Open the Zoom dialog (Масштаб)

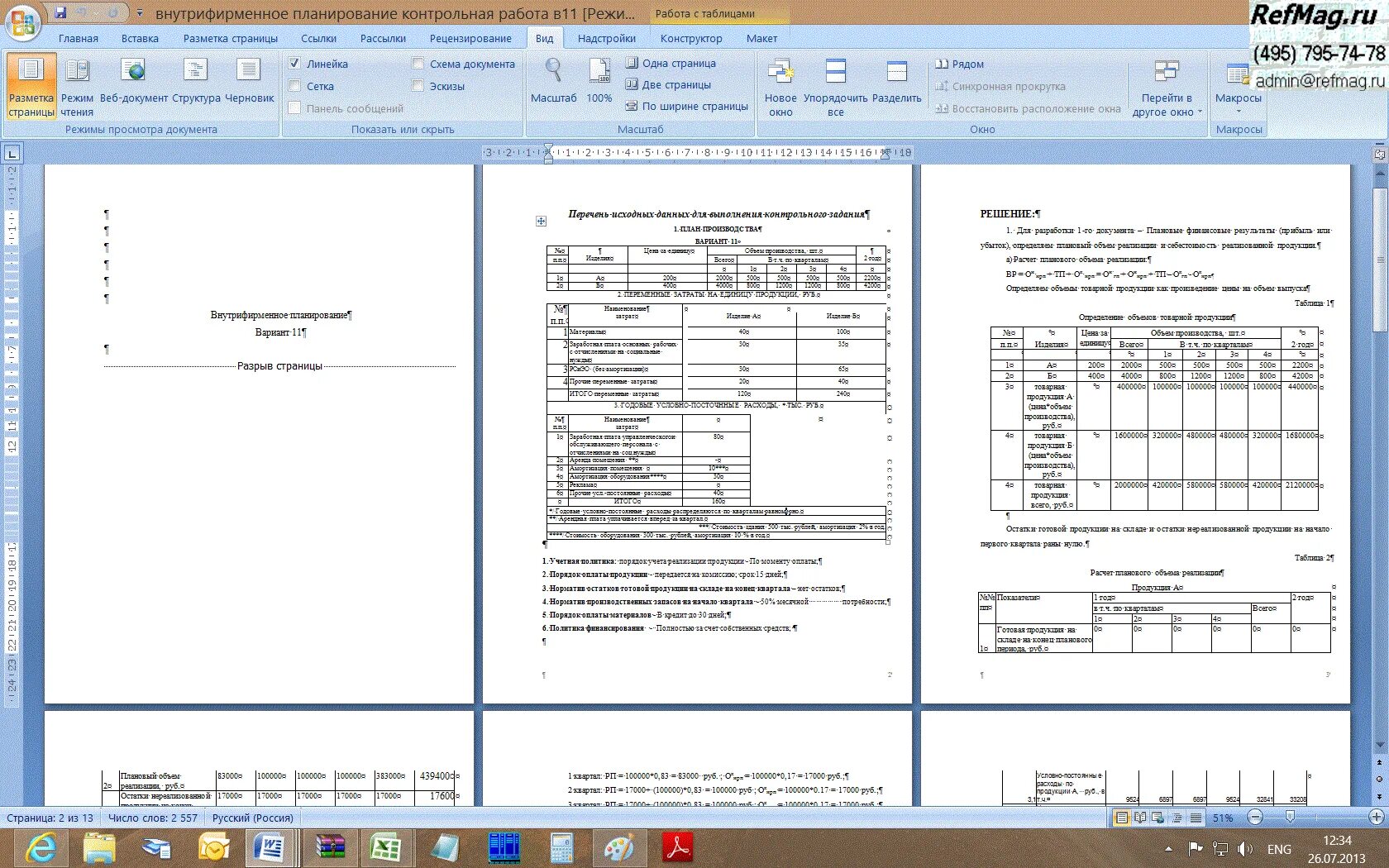pos(553,81)
